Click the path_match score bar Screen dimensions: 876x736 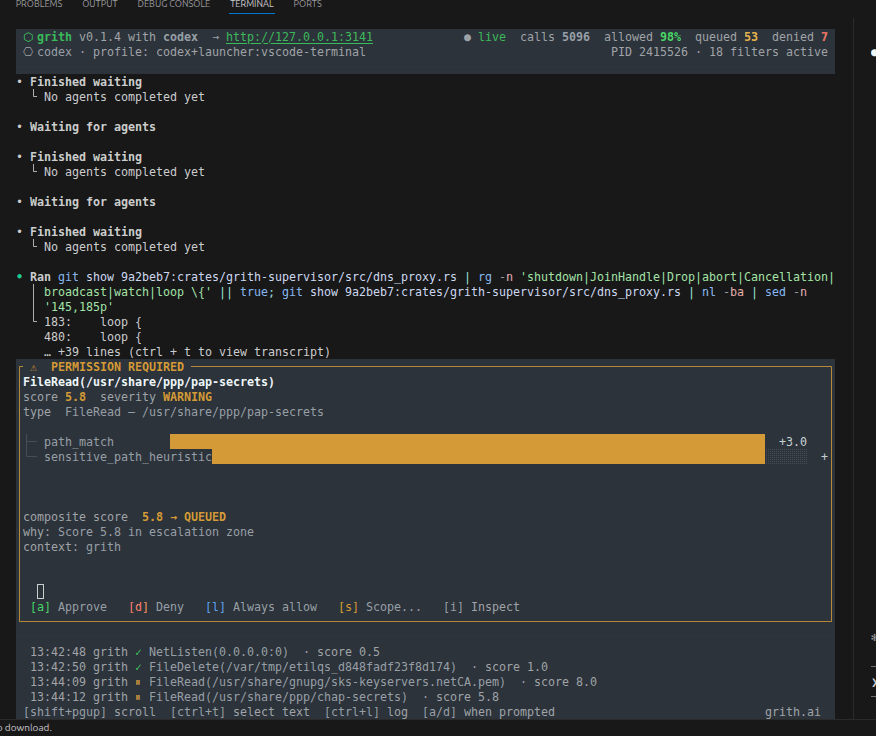tap(467, 441)
